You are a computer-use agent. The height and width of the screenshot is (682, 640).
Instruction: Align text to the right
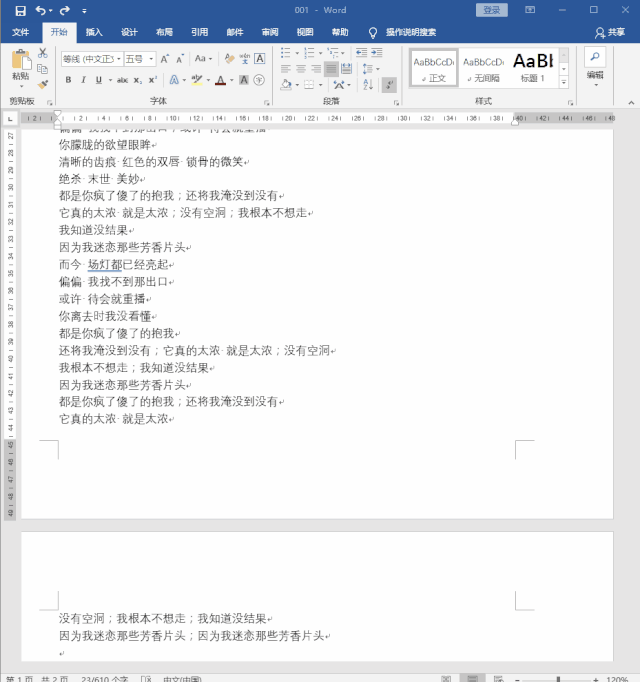(316, 69)
